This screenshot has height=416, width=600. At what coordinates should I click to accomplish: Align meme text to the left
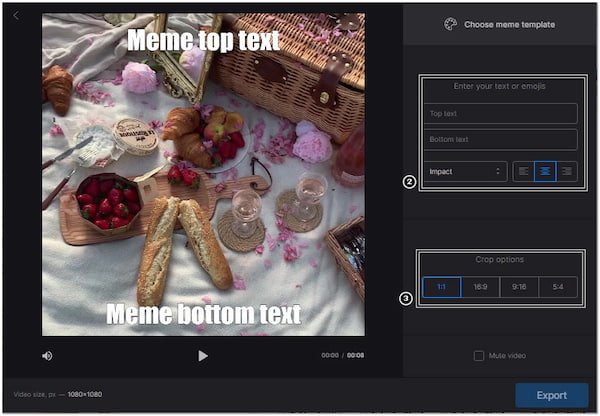pos(523,171)
